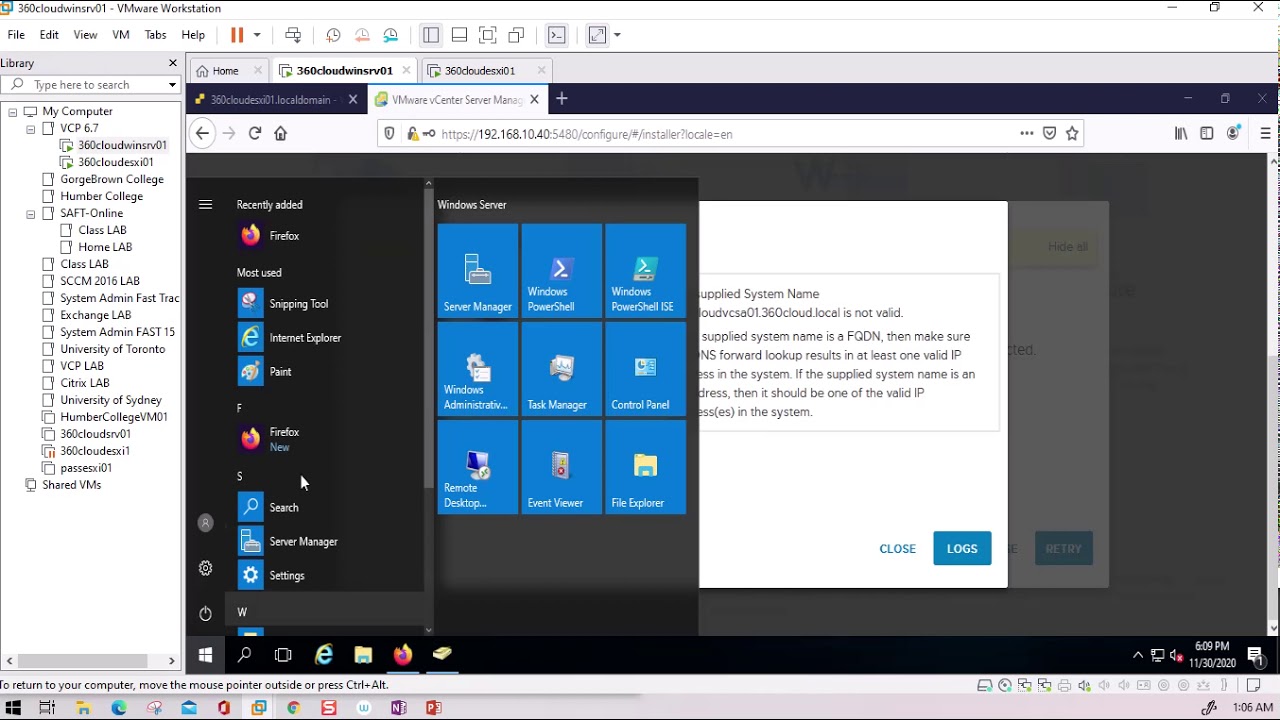The height and width of the screenshot is (720, 1280).
Task: Open the VM menu
Action: 121,35
